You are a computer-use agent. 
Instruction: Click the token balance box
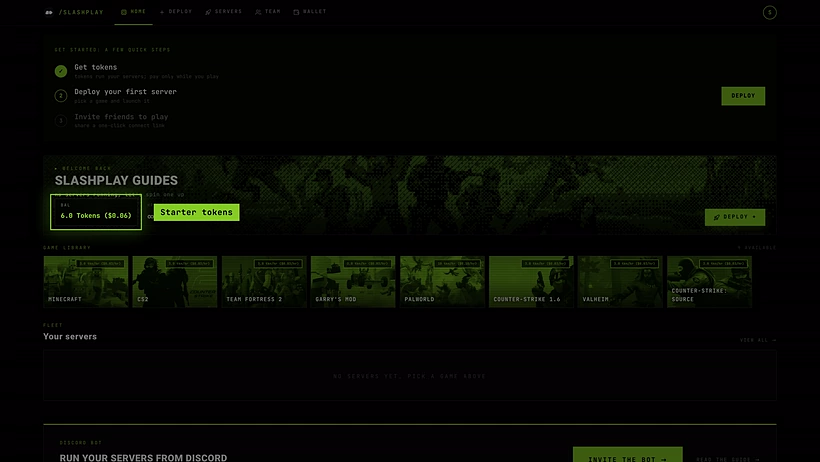(x=96, y=212)
